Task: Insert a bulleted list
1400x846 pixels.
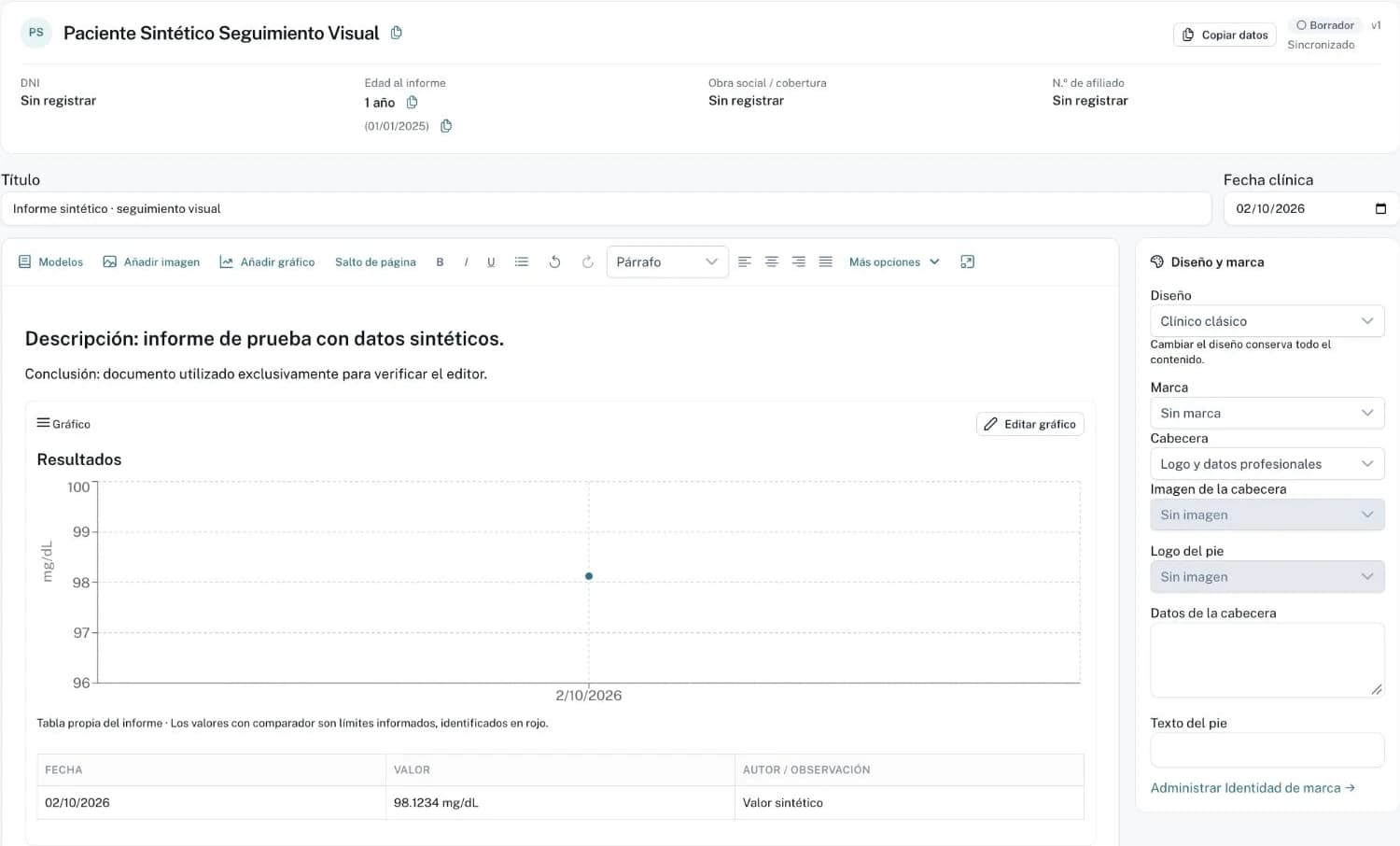Action: pos(522,262)
